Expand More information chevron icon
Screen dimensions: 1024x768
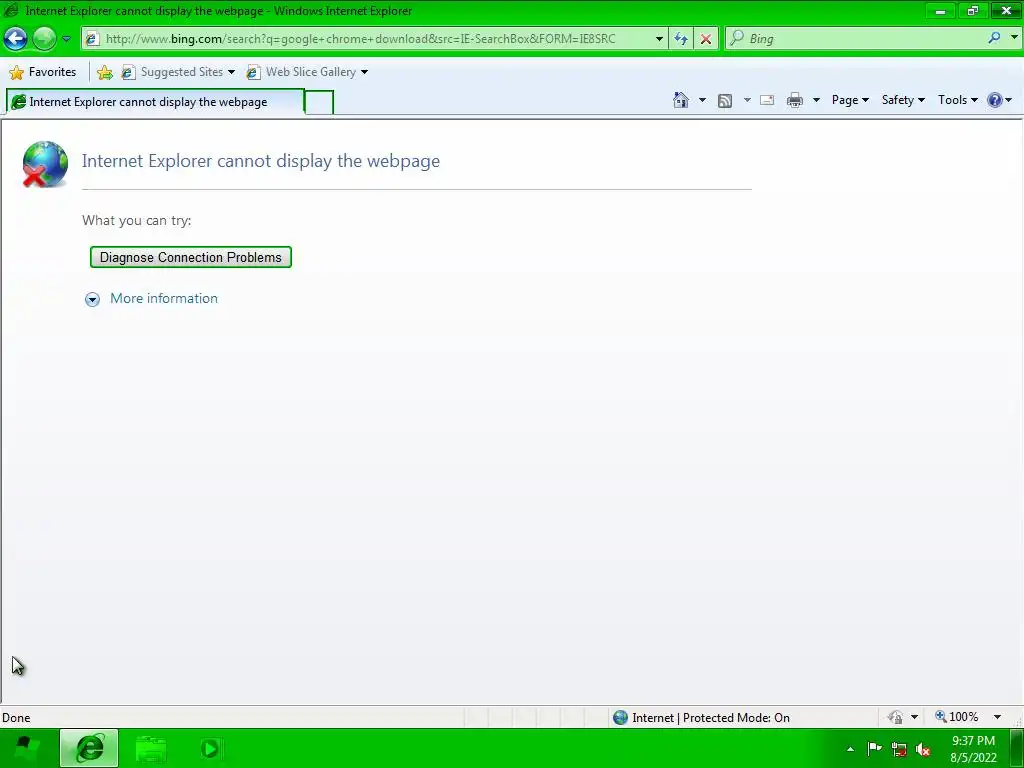pos(92,299)
